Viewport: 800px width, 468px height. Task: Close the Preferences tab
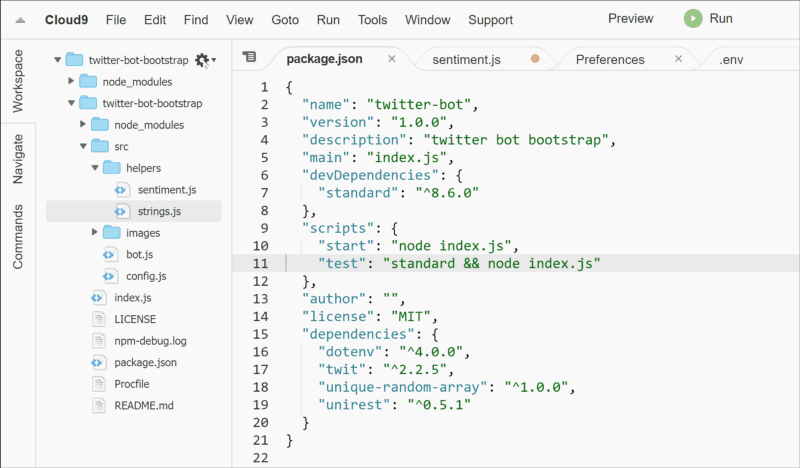pyautogui.click(x=679, y=59)
